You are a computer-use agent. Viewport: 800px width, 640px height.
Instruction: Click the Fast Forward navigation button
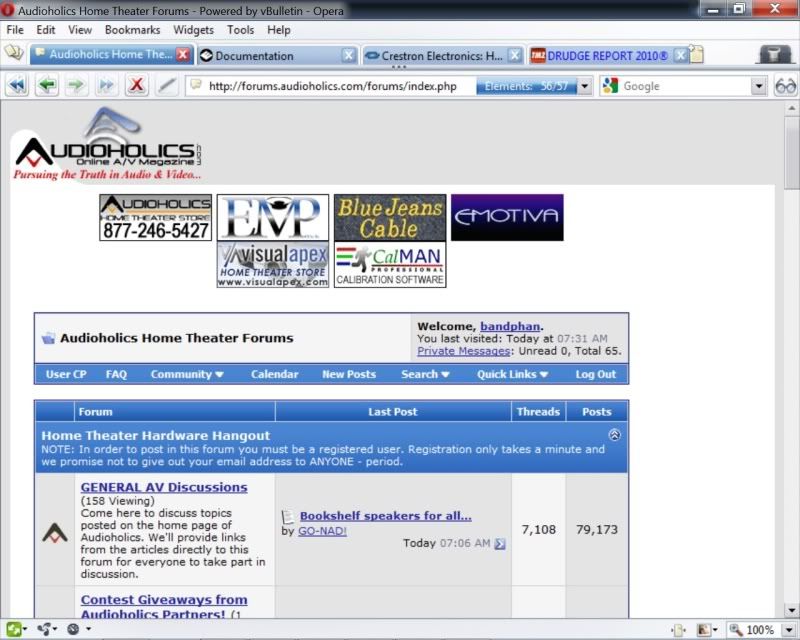106,85
